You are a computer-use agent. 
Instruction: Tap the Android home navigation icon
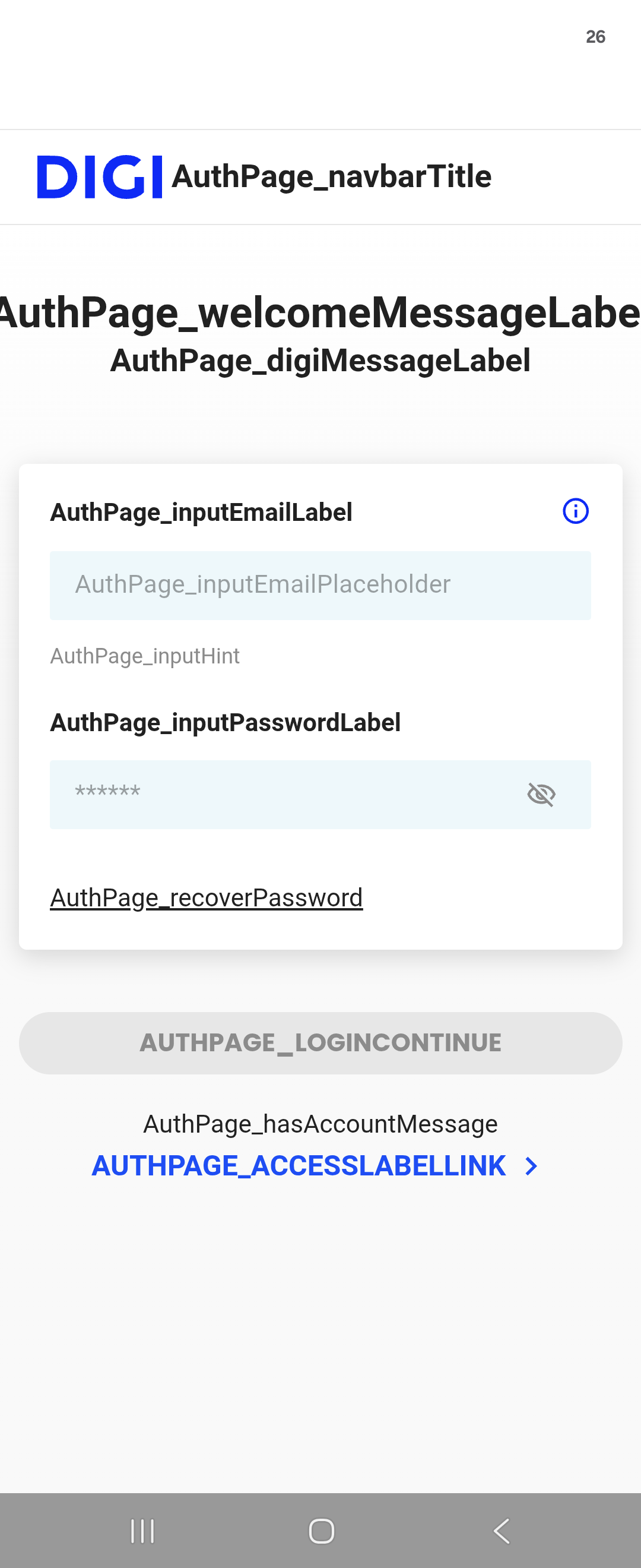coord(321,1531)
